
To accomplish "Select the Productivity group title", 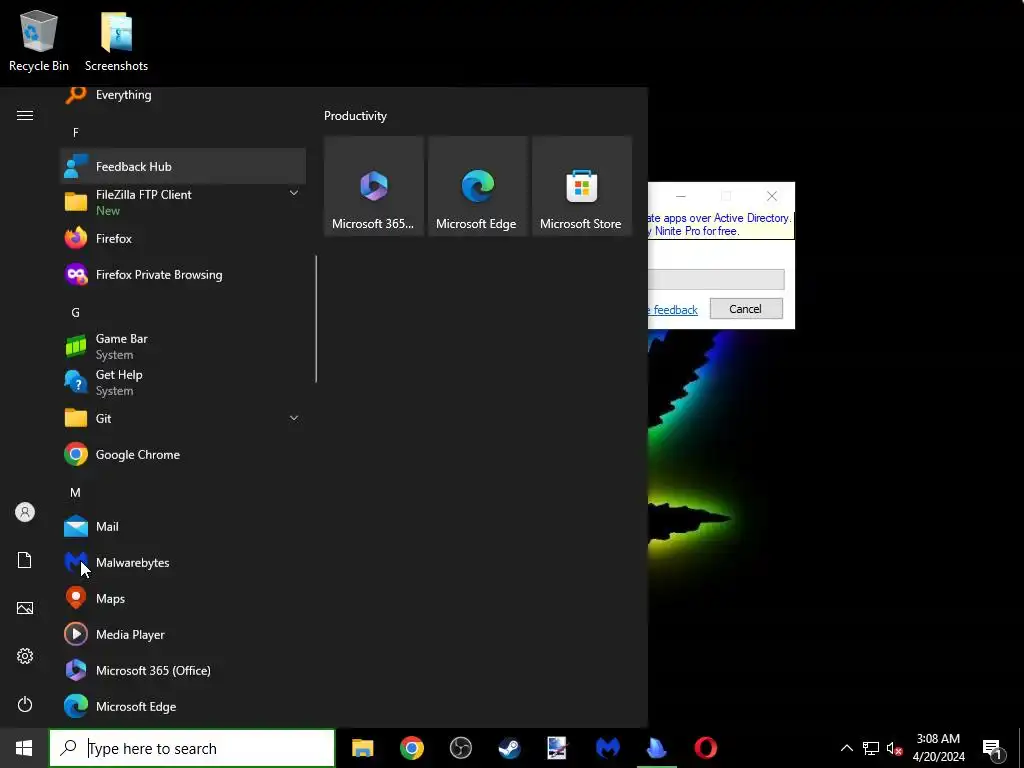I will (x=355, y=116).
